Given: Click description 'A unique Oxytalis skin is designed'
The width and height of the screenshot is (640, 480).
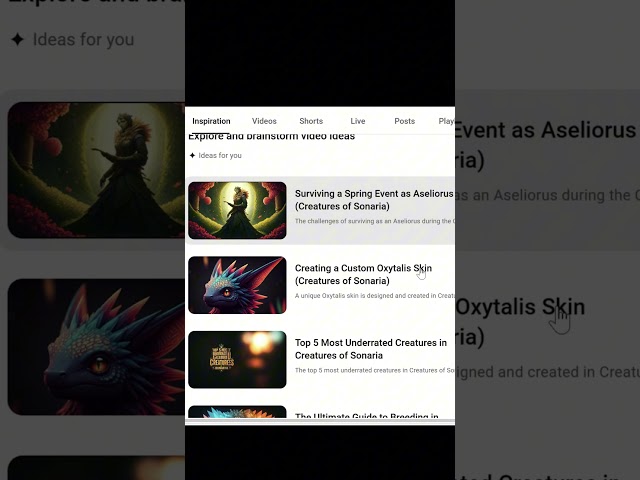Looking at the screenshot, I should (375, 296).
